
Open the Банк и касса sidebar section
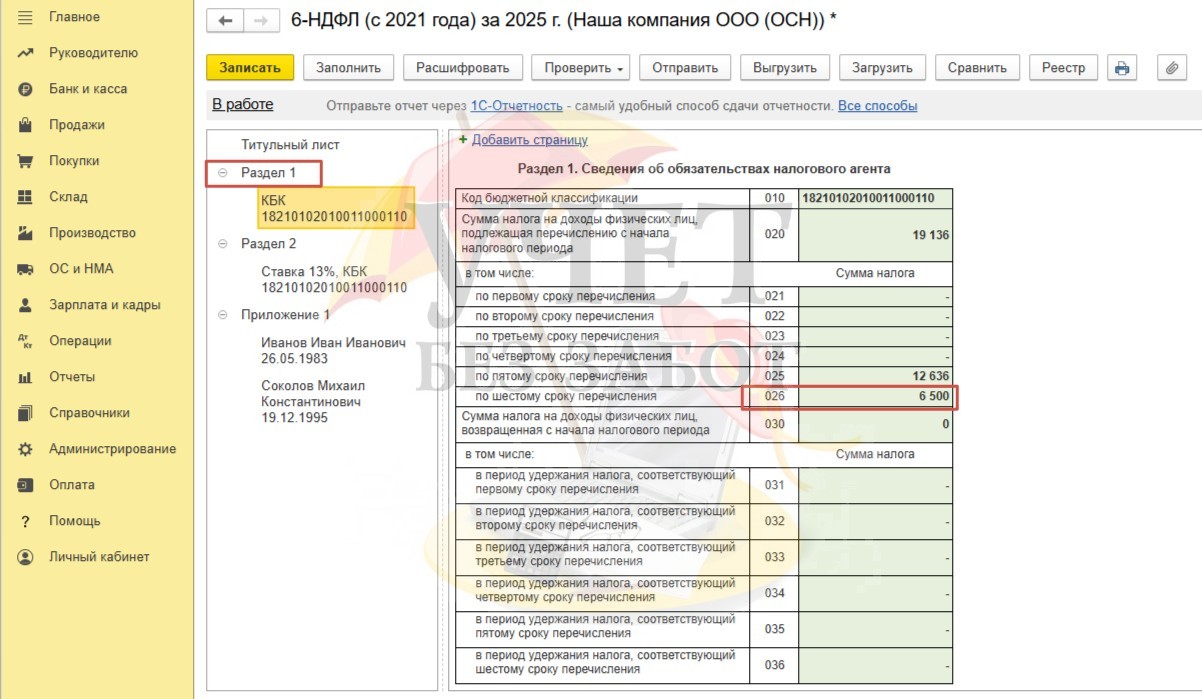pyautogui.click(x=87, y=89)
